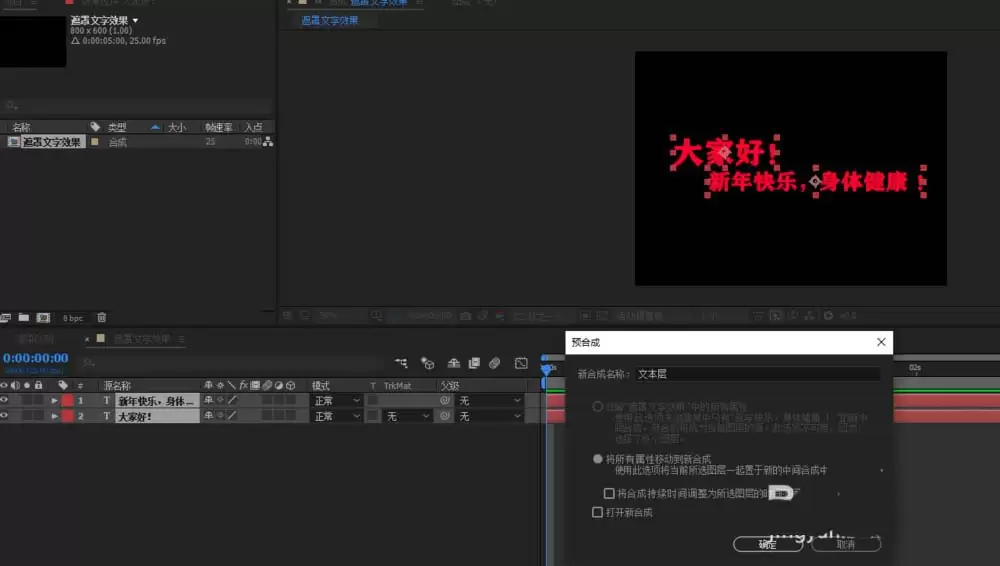This screenshot has height=566, width=1000.
Task: Select 将所有属性移动到新合成 radio option
Action: (x=598, y=459)
